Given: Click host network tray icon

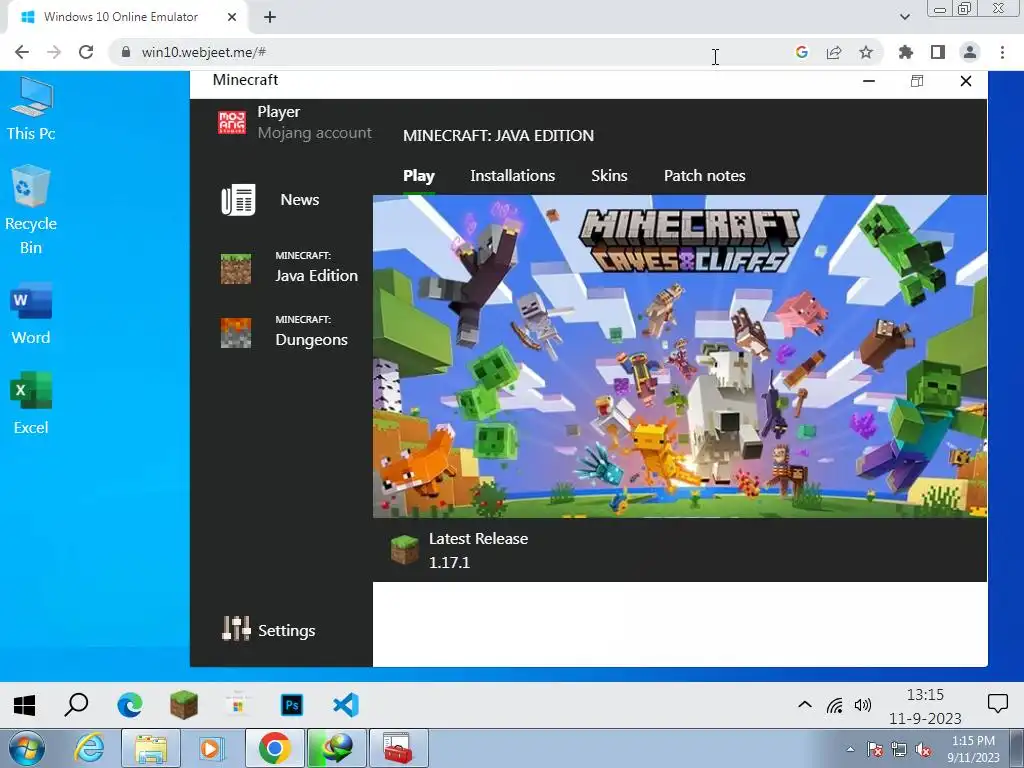Looking at the screenshot, I should (899, 750).
